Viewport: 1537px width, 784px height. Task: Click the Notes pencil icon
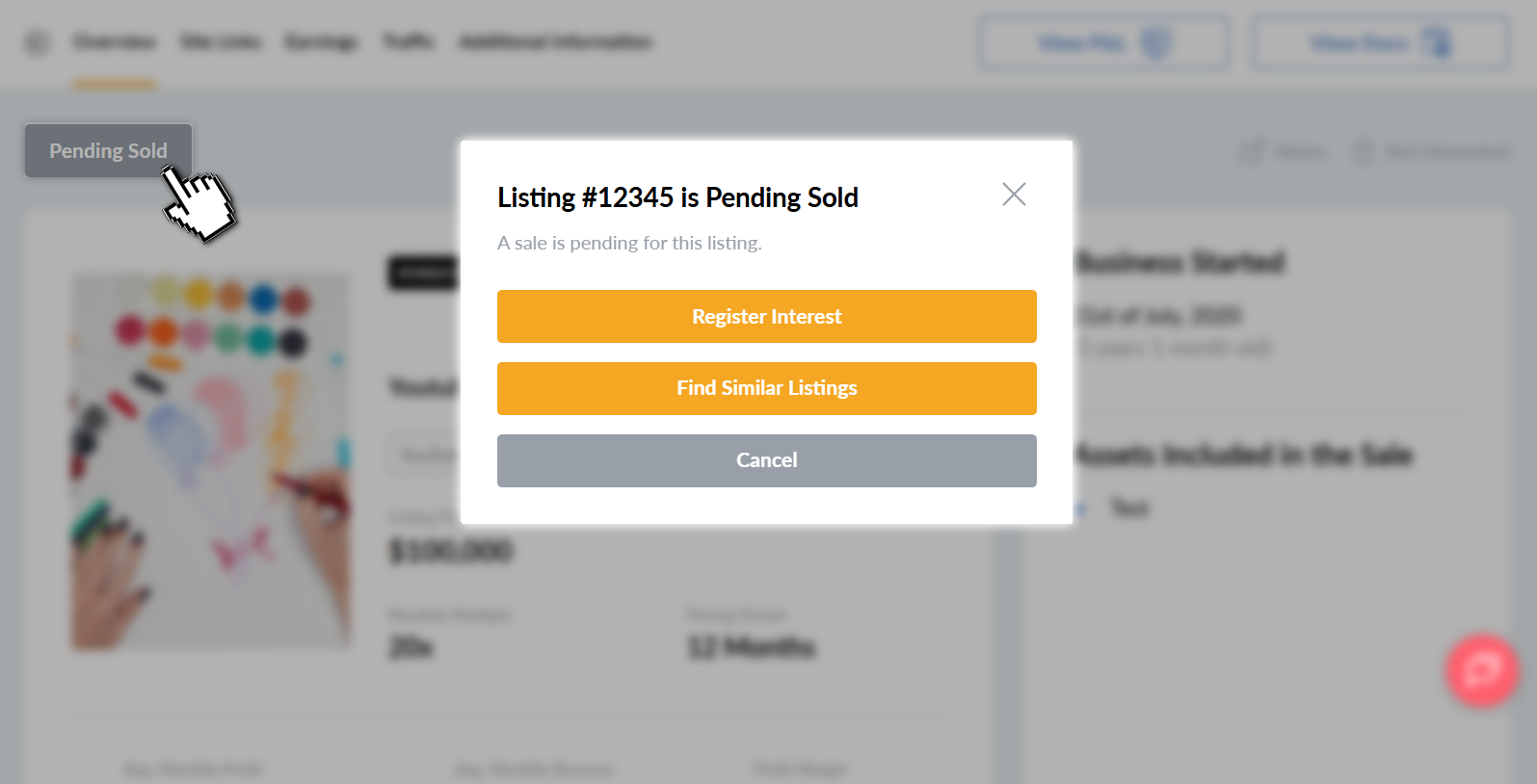coord(1252,151)
